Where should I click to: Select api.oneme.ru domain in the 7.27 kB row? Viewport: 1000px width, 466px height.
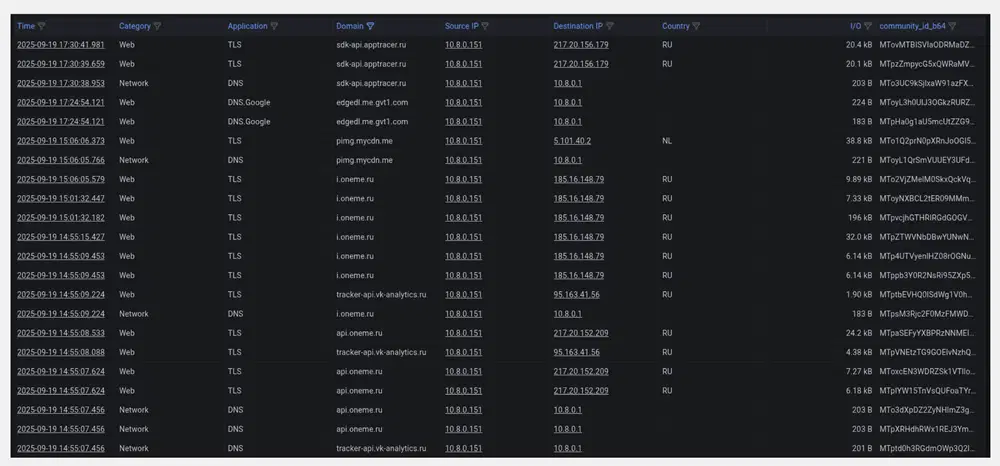(359, 371)
